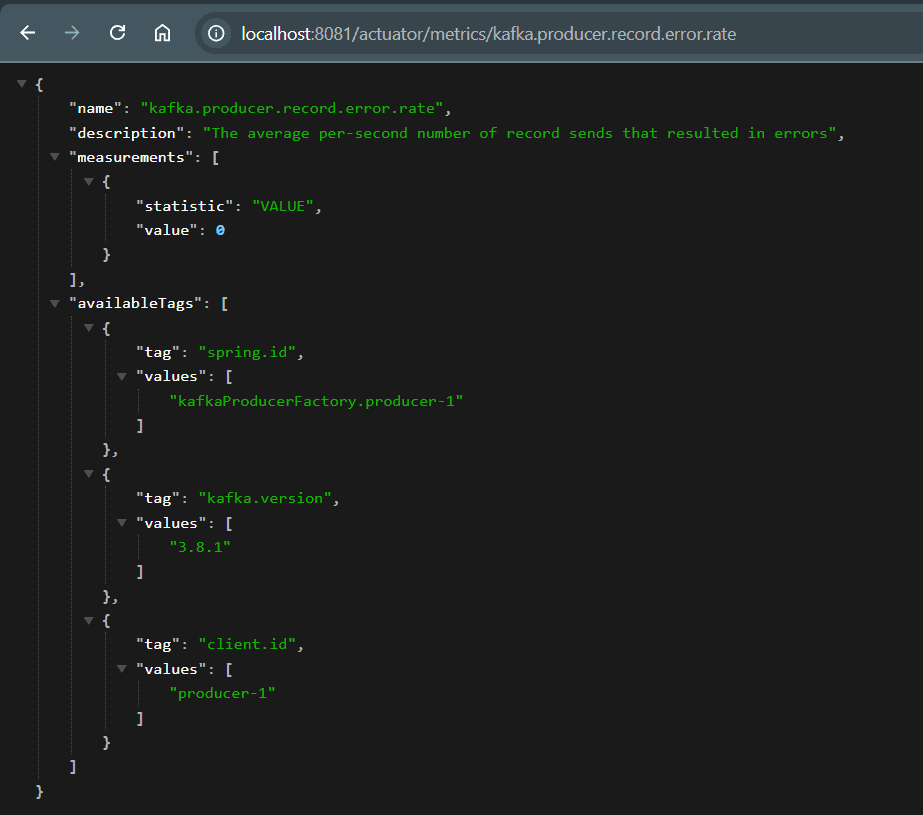Collapse the "availableTags" array

pos(55,303)
